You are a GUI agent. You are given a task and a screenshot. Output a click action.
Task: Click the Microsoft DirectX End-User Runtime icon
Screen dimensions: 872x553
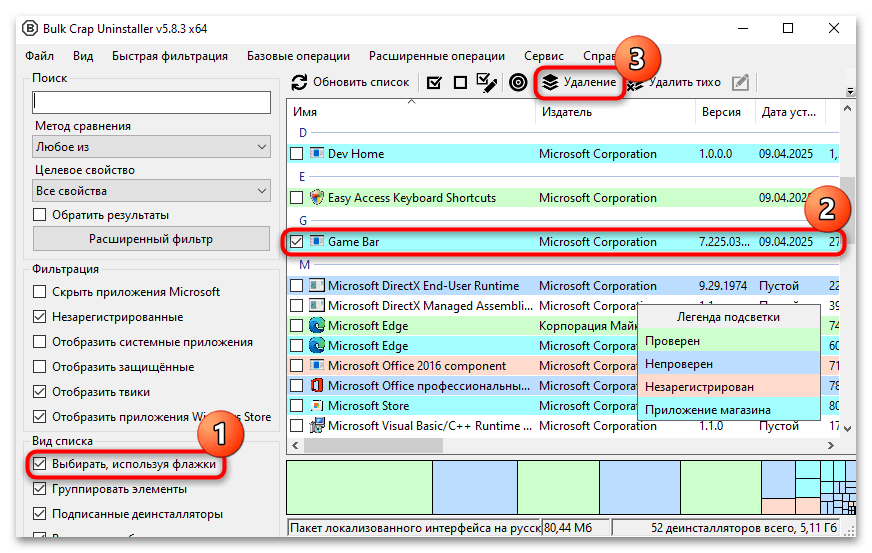(316, 285)
